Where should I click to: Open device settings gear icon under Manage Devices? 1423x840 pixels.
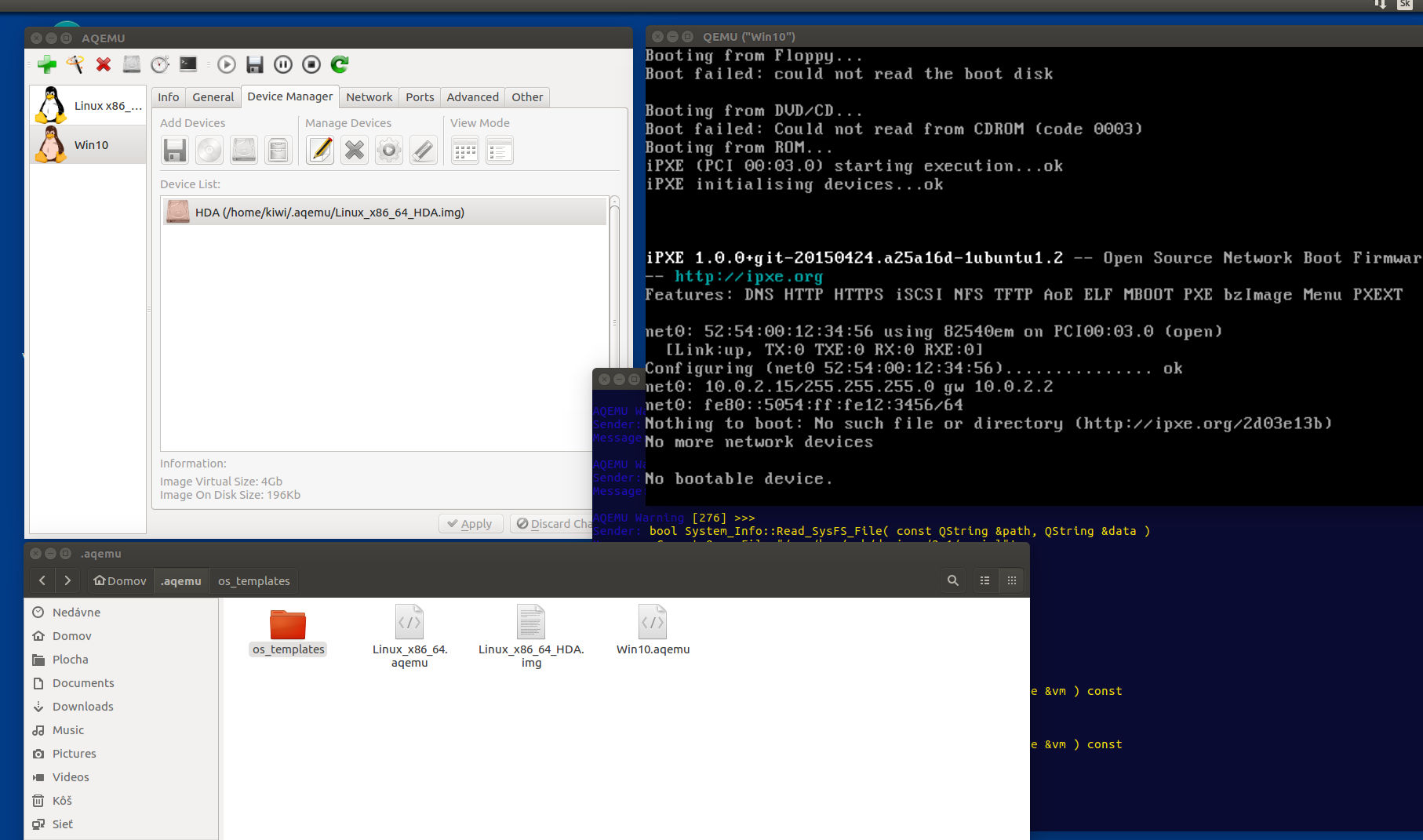(x=389, y=150)
